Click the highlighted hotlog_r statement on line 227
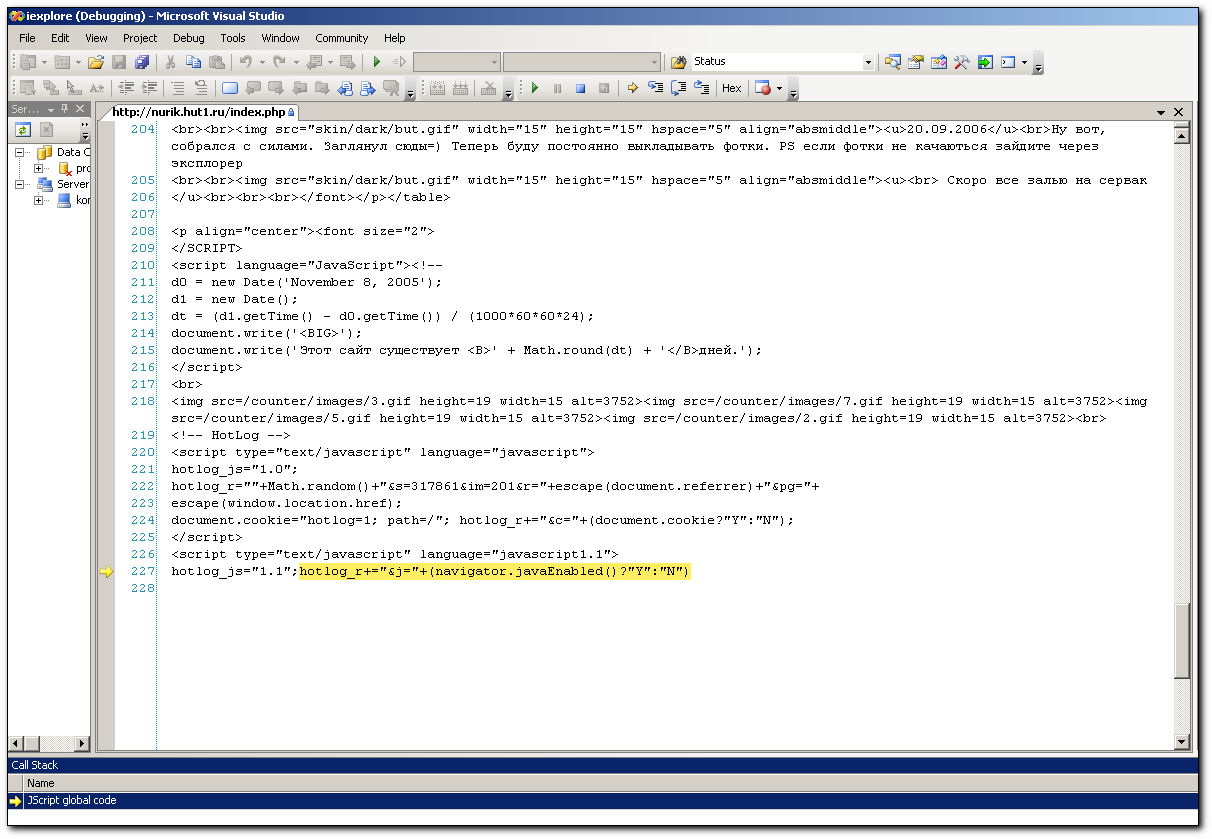The width and height of the screenshot is (1212, 839). pos(495,571)
